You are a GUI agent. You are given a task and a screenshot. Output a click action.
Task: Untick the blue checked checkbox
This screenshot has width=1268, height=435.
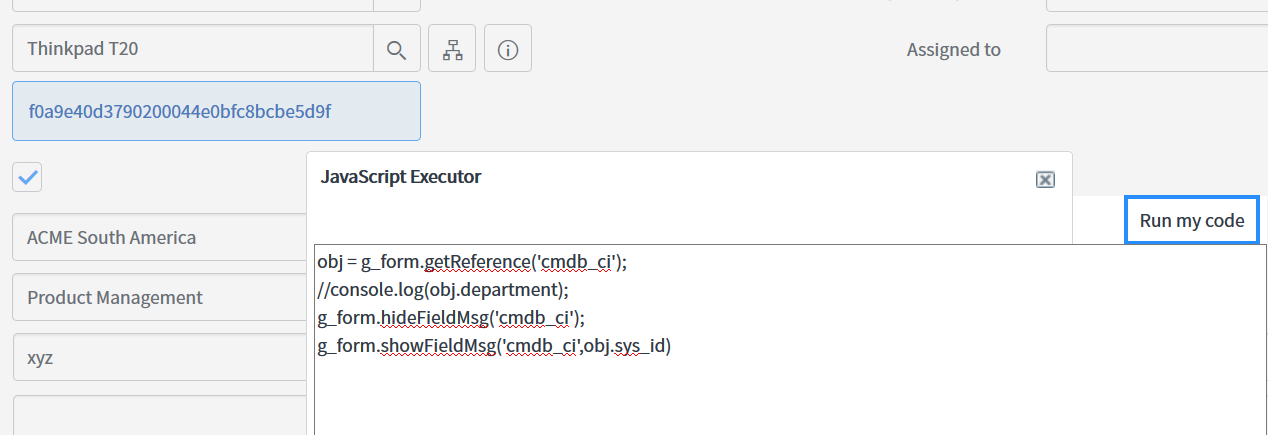(x=27, y=178)
